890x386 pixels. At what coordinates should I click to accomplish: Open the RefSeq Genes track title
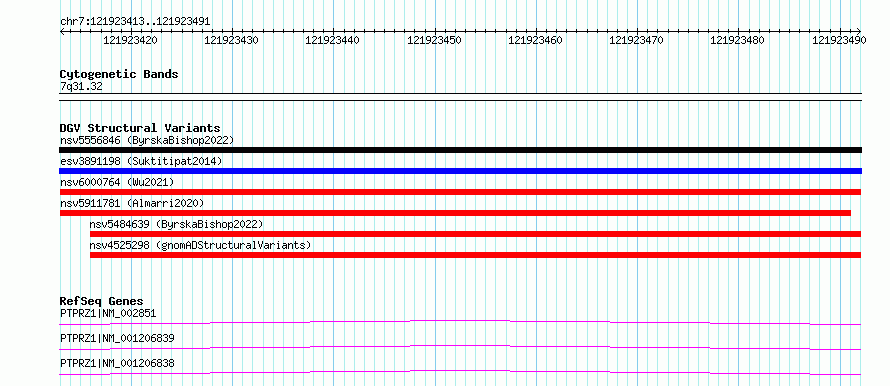click(x=102, y=301)
